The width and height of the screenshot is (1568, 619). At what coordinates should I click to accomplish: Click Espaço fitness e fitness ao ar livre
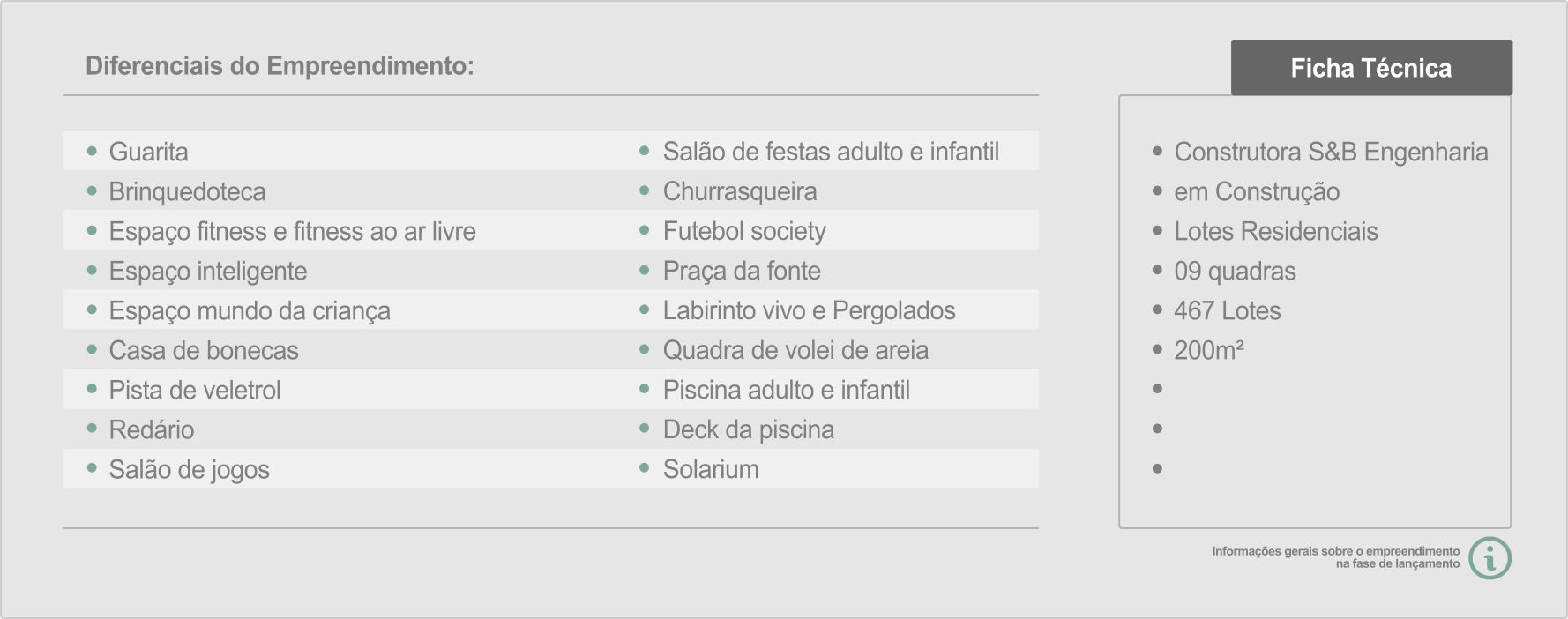pos(292,231)
